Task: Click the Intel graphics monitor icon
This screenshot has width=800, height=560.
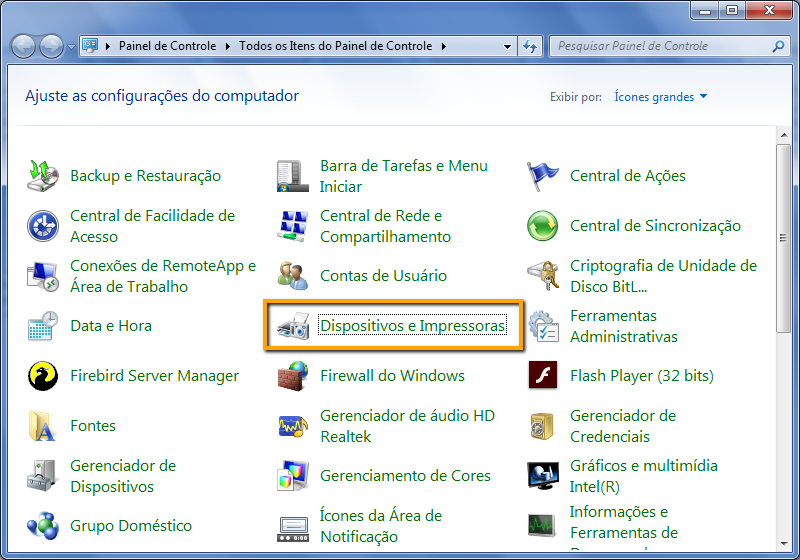Action: (x=542, y=476)
